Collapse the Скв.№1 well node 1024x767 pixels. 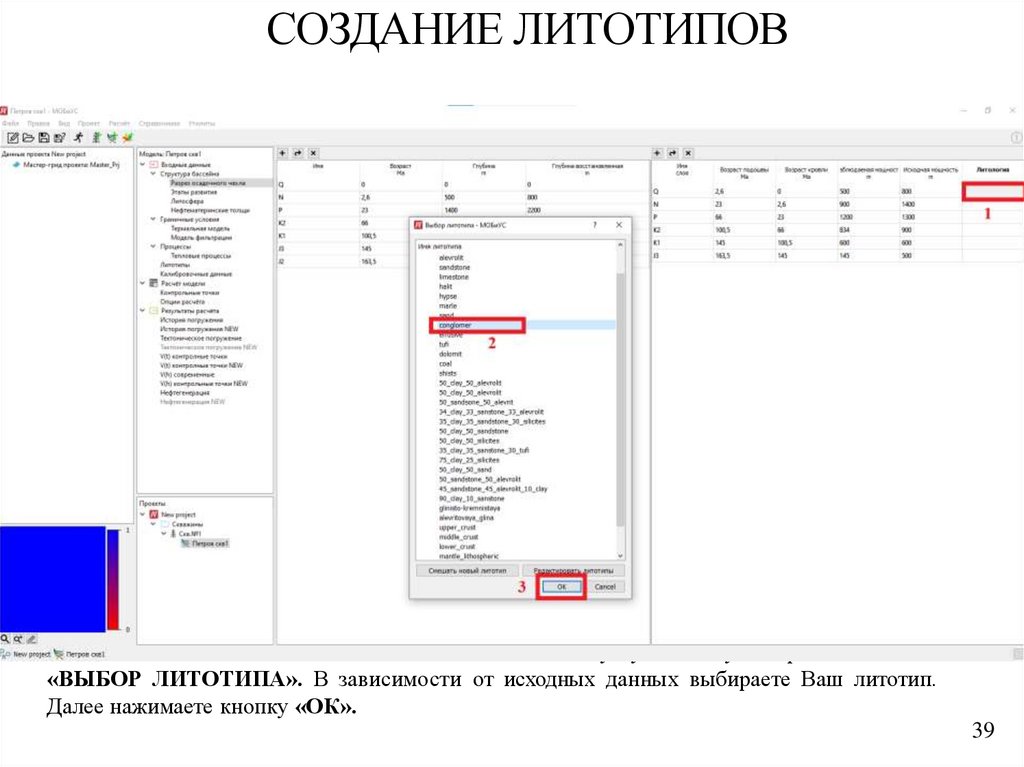[164, 534]
